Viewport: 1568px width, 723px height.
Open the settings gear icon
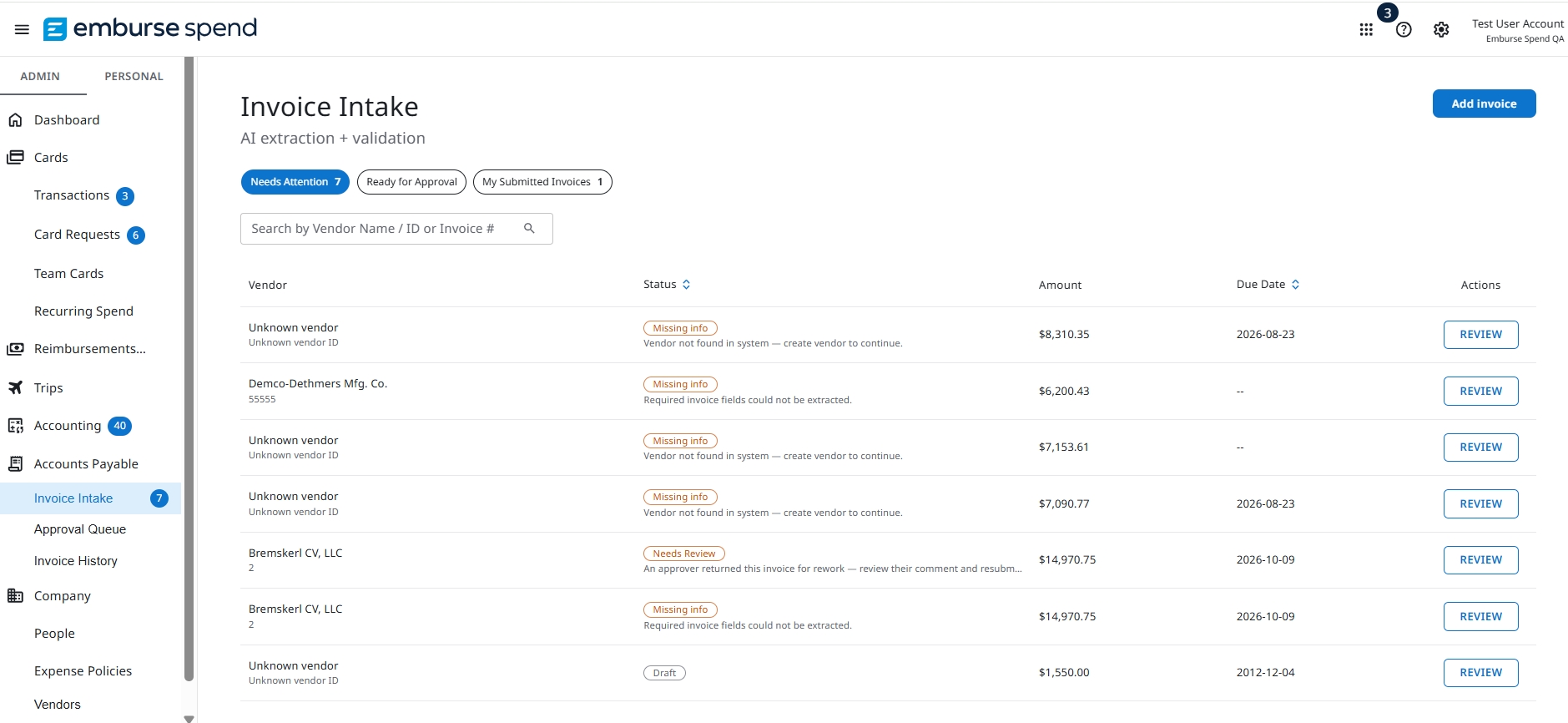click(x=1441, y=29)
